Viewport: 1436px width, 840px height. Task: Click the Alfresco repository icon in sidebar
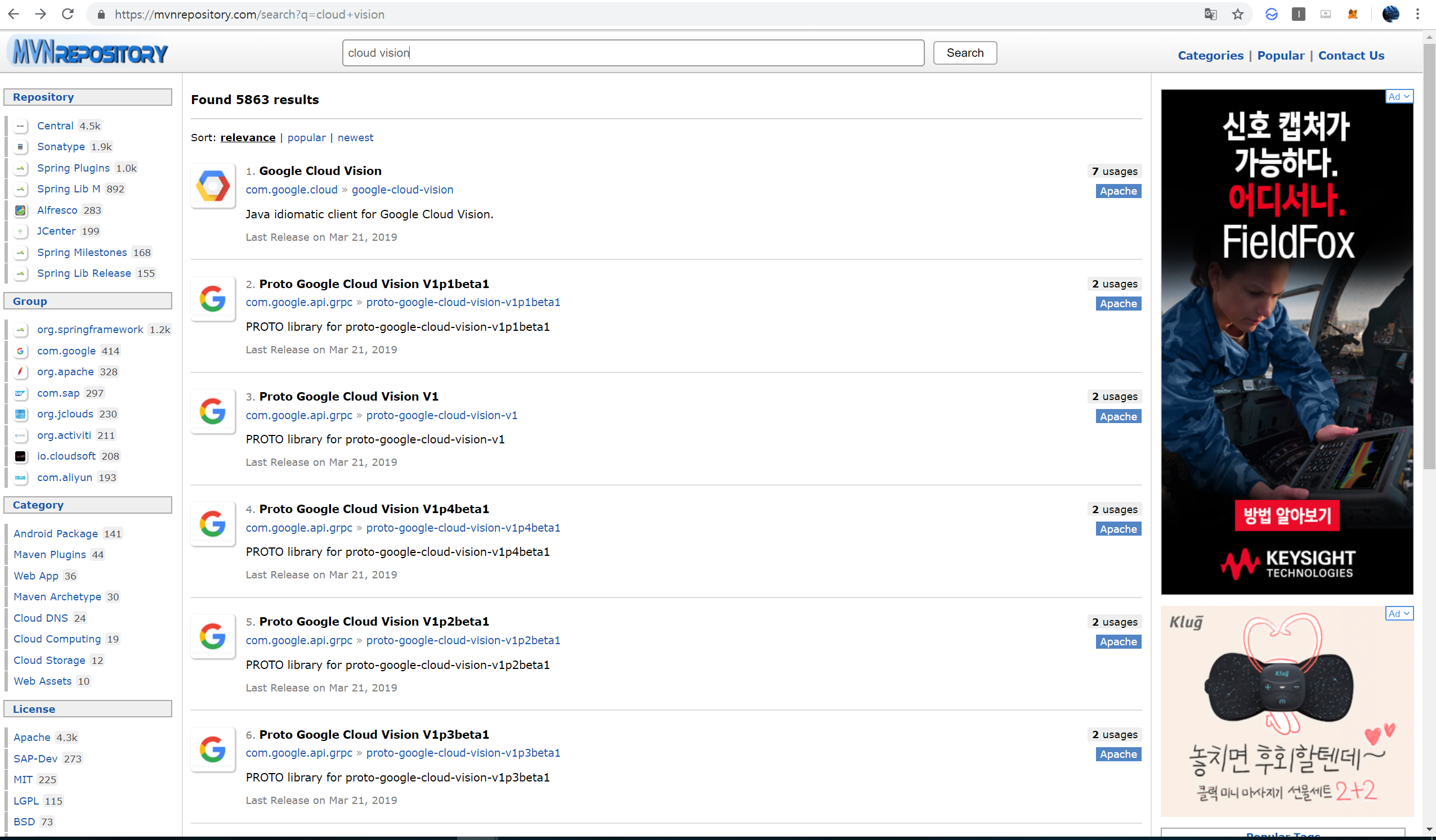point(20,210)
